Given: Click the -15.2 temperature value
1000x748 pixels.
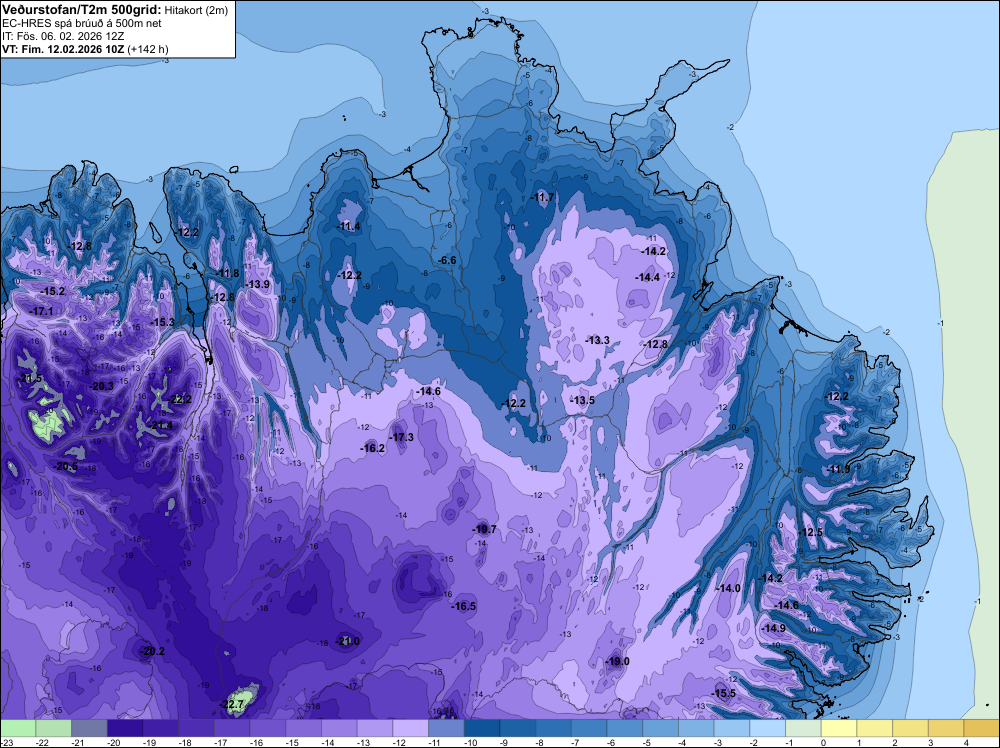Looking at the screenshot, I should (53, 291).
